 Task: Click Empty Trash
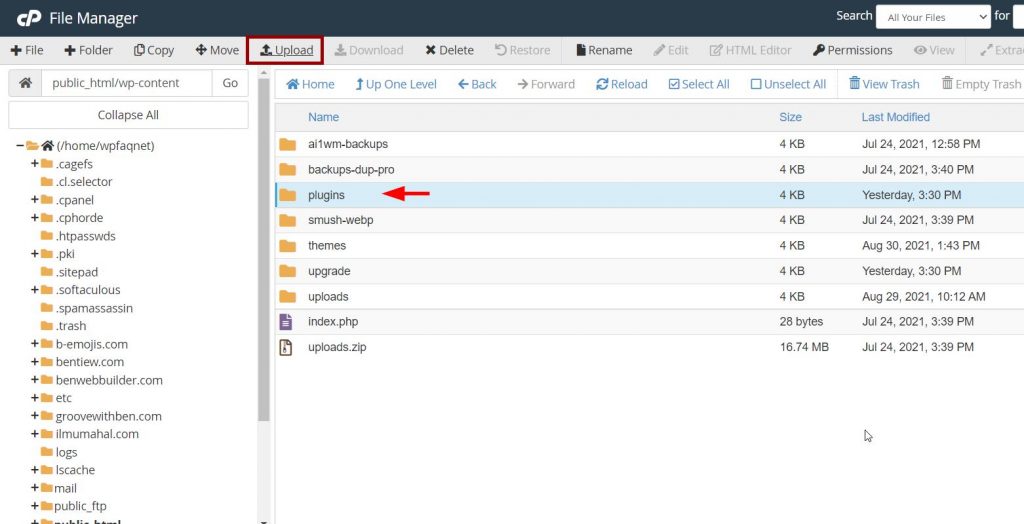pyautogui.click(x=981, y=84)
